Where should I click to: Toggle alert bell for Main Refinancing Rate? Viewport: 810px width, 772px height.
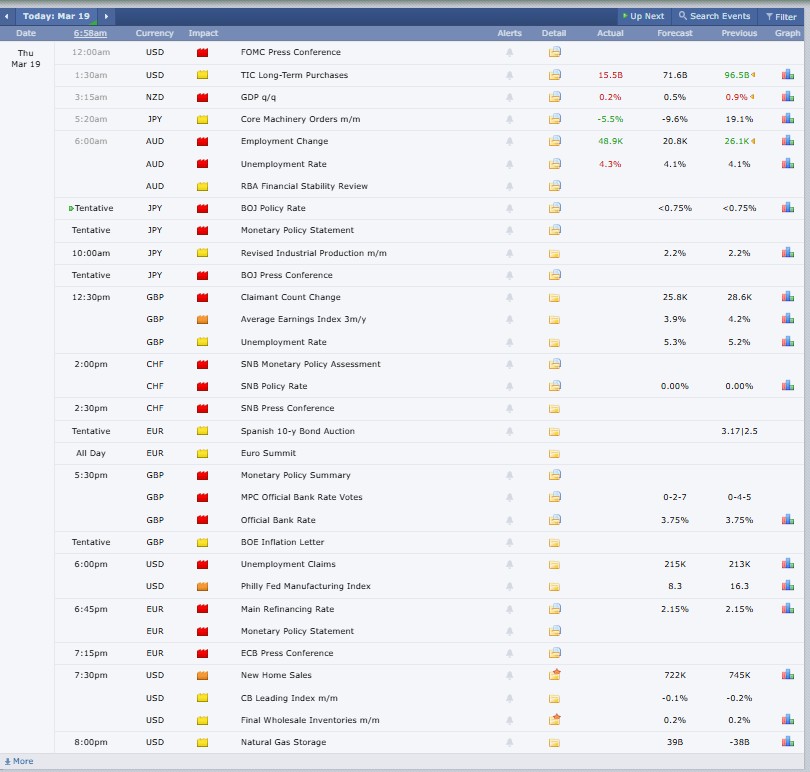[509, 609]
